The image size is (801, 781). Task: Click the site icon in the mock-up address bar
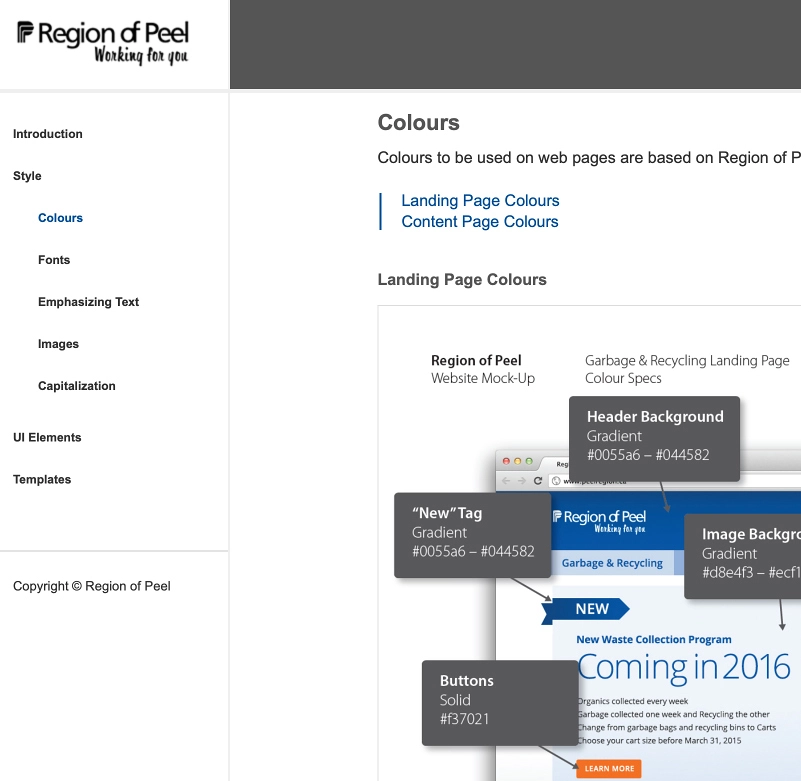click(x=557, y=480)
